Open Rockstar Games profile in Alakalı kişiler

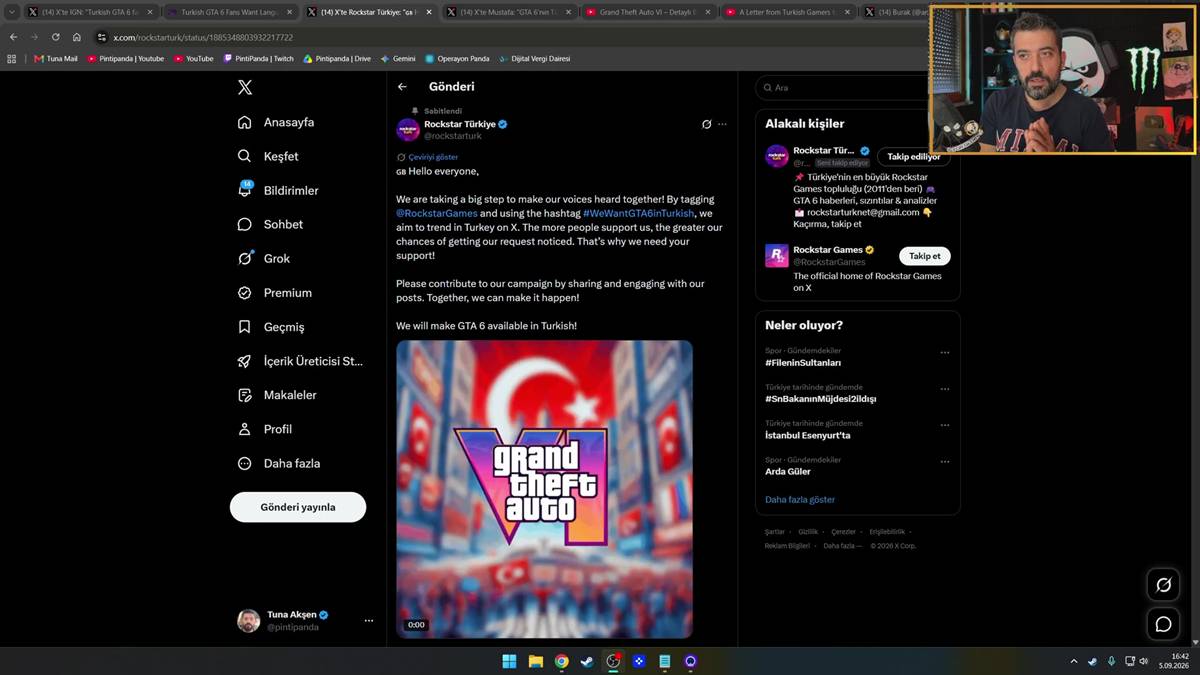tap(834, 250)
